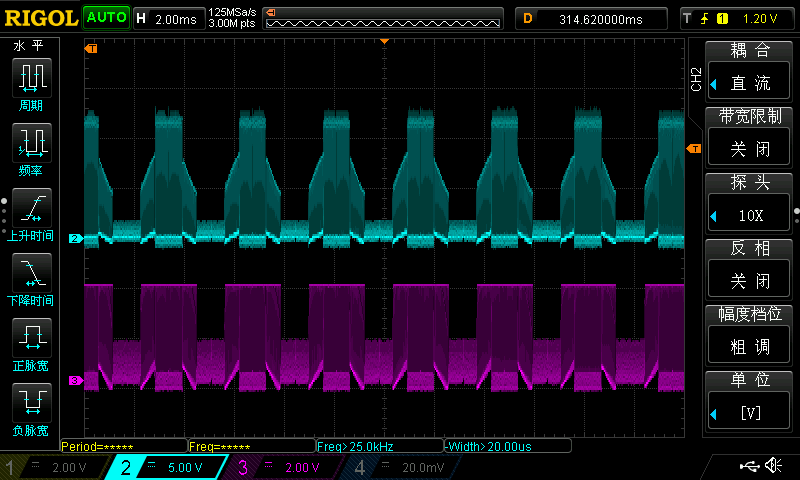Click the Horizontal (水平) menu title
The image size is (800, 480).
29,46
